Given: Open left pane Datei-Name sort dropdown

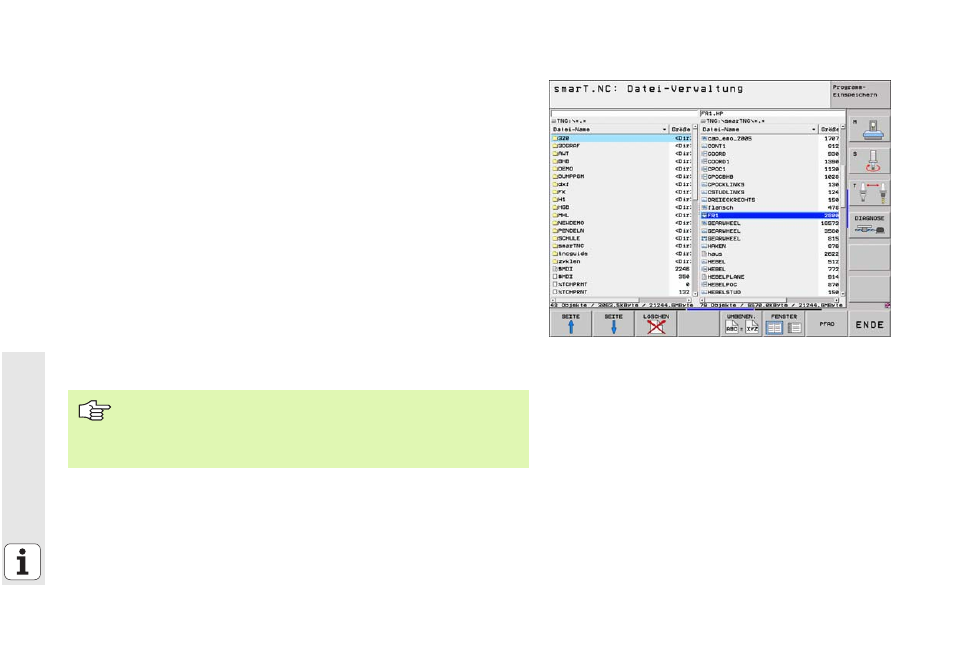Looking at the screenshot, I should coord(664,130).
